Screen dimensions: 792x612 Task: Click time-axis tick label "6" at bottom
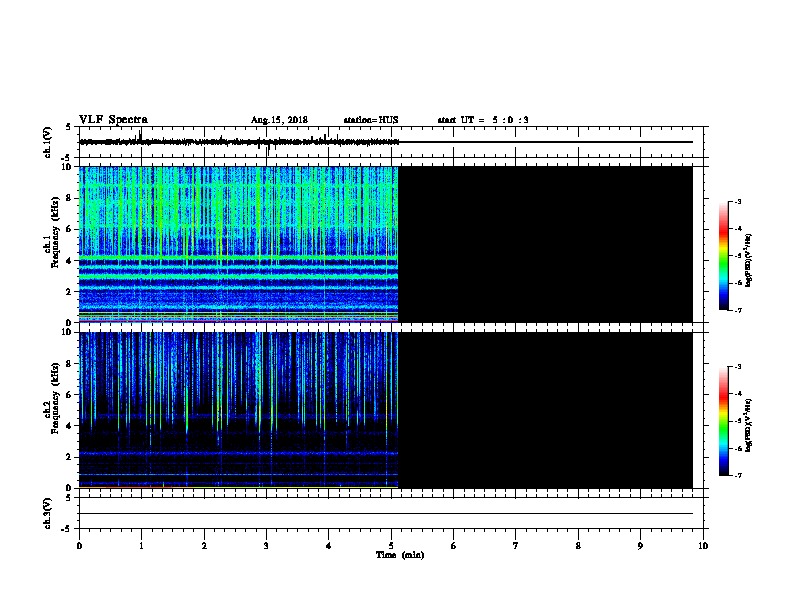(x=453, y=546)
